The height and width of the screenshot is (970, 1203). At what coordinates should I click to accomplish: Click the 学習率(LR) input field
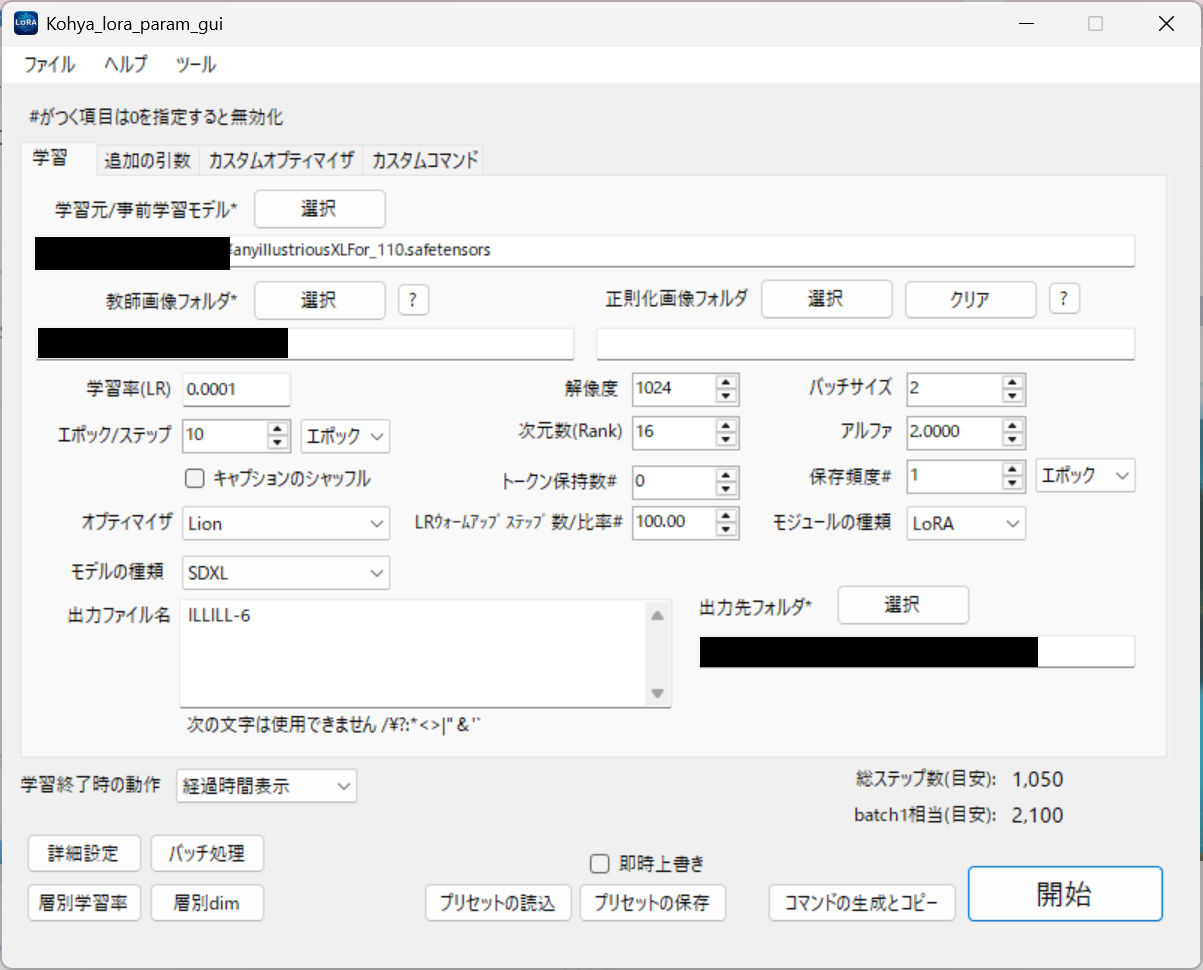click(x=236, y=389)
